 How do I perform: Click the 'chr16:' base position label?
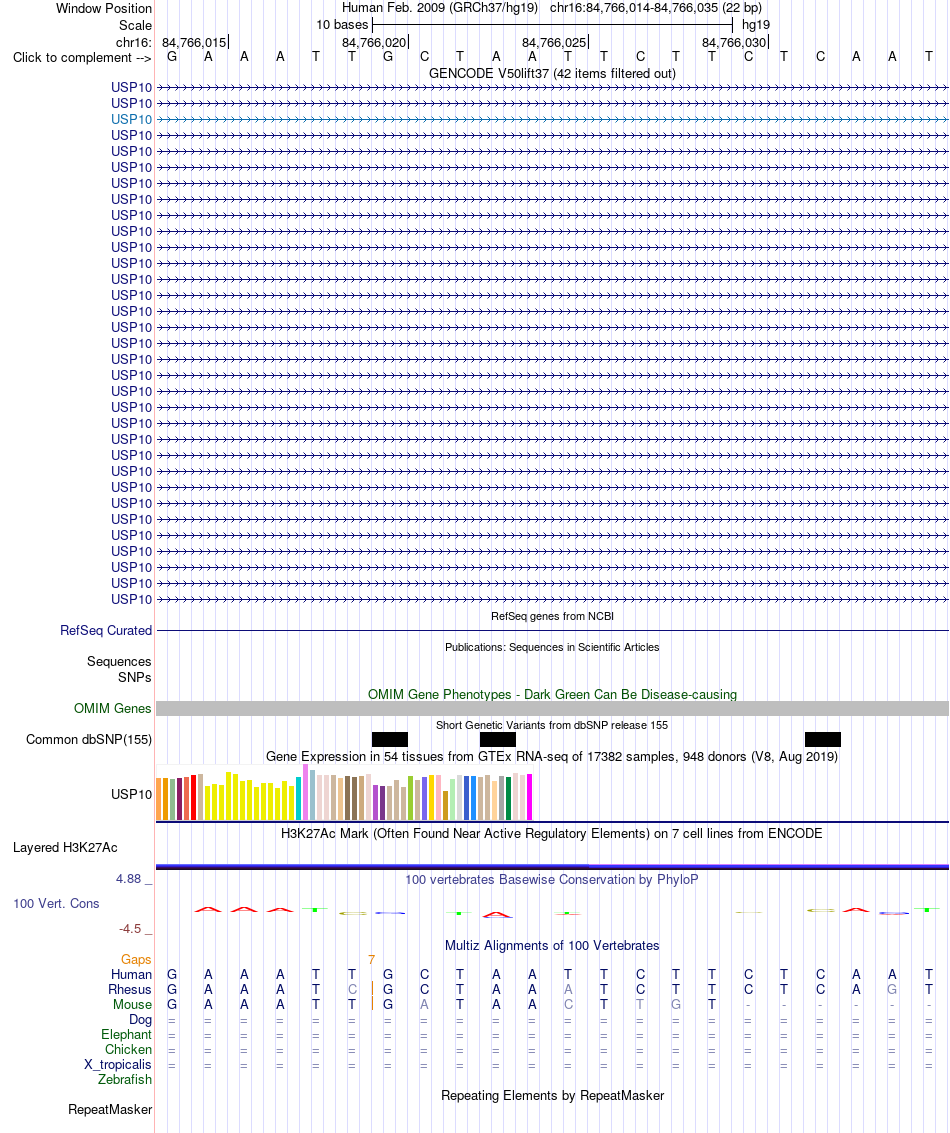pyautogui.click(x=134, y=43)
